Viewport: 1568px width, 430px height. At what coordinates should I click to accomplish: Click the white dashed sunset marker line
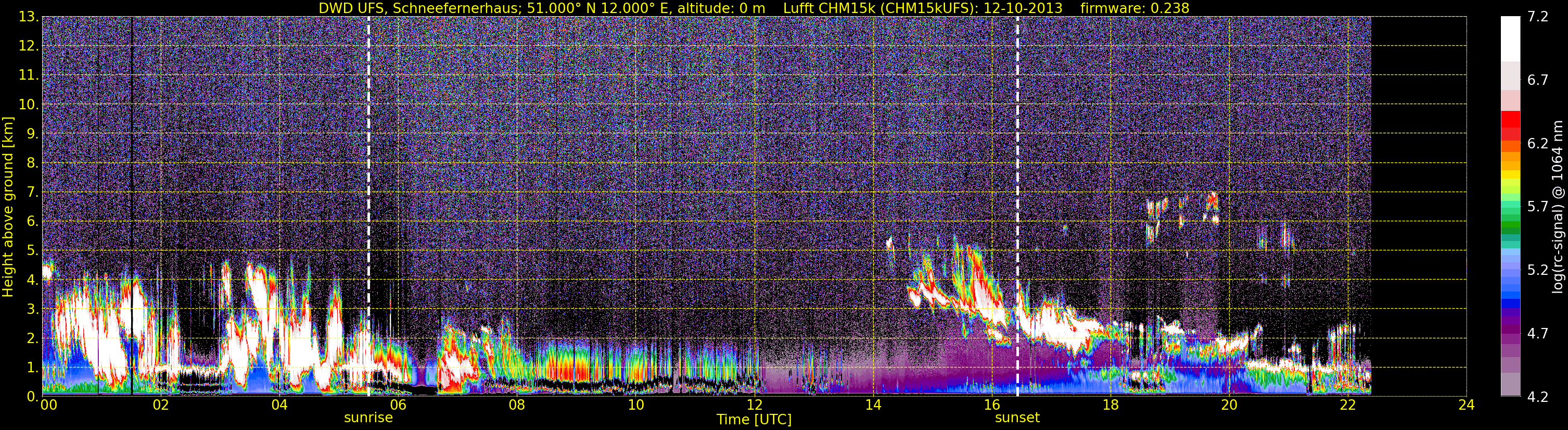tap(1018, 207)
